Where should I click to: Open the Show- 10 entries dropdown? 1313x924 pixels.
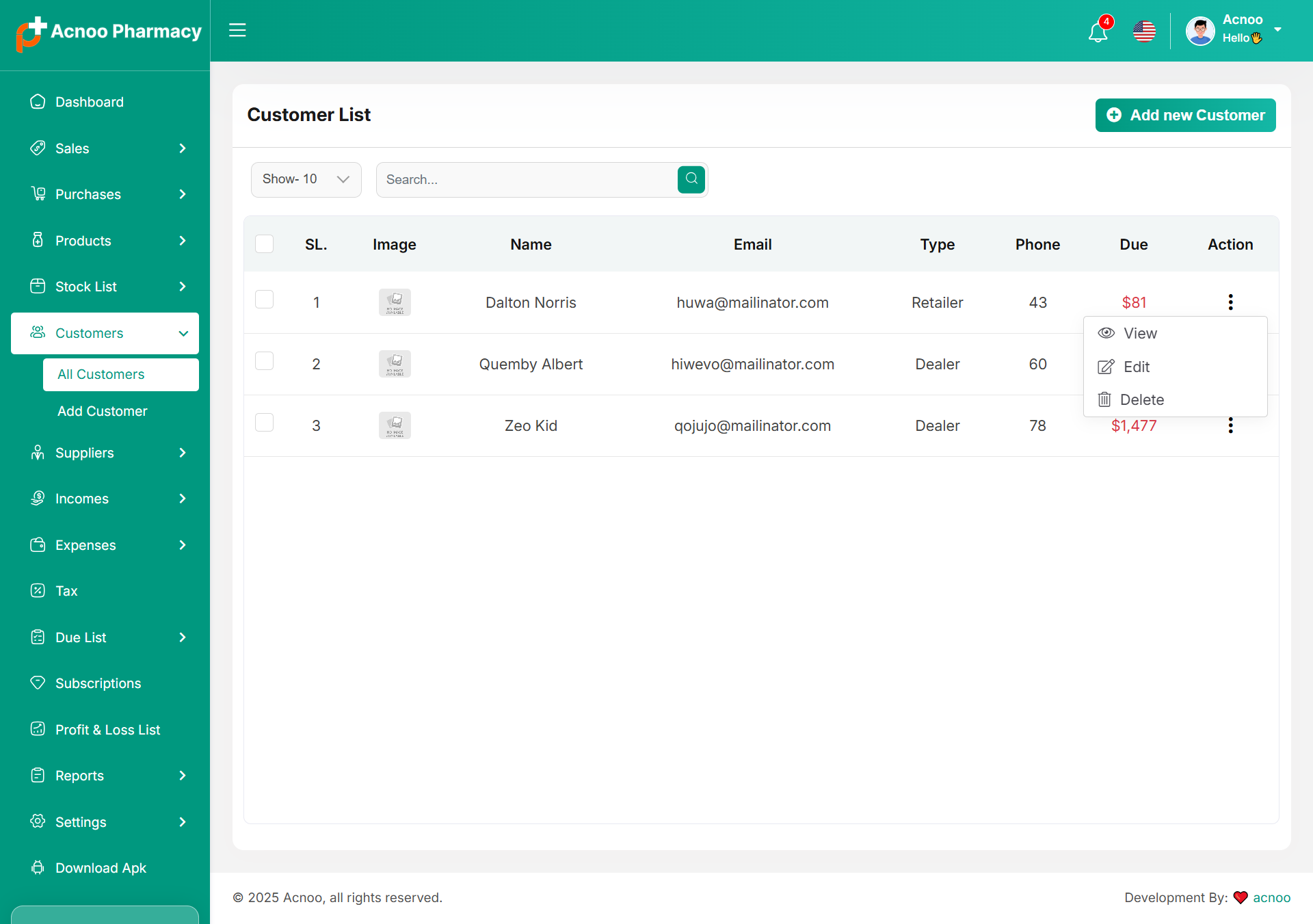pos(306,179)
